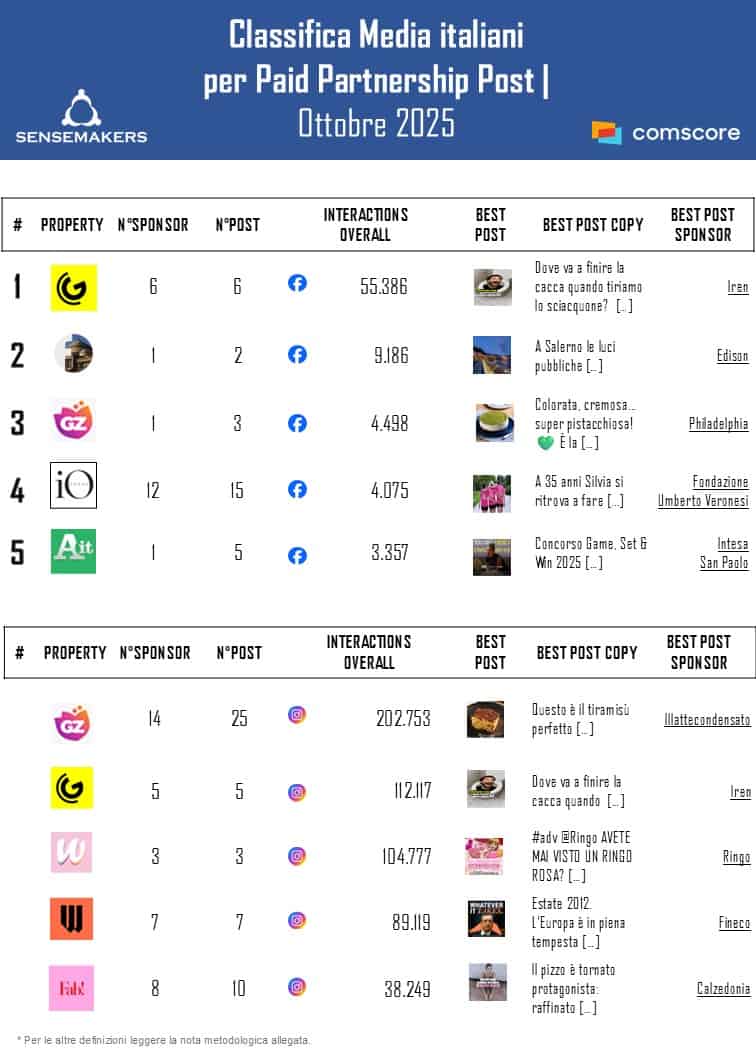Image resolution: width=756 pixels, height=1058 pixels.
Task: View the pistachio dessert post thumbnail
Action: click(492, 423)
